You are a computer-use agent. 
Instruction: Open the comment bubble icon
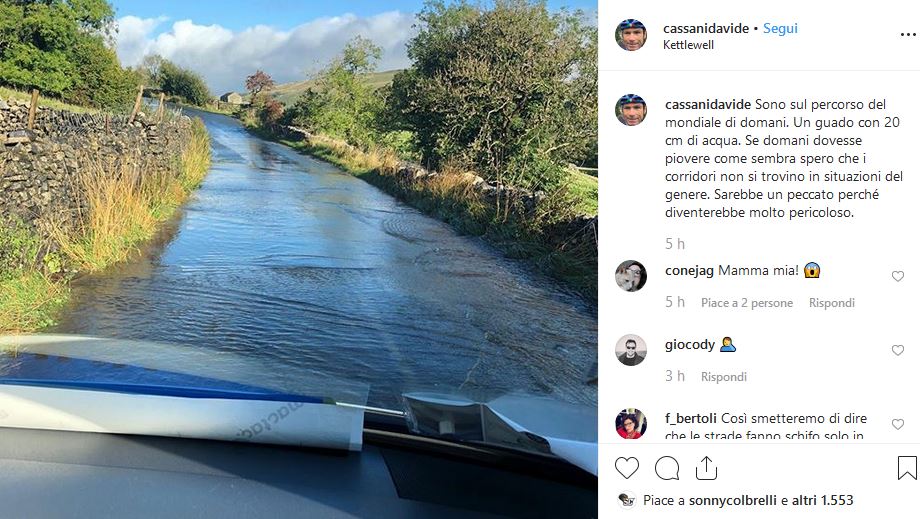667,468
